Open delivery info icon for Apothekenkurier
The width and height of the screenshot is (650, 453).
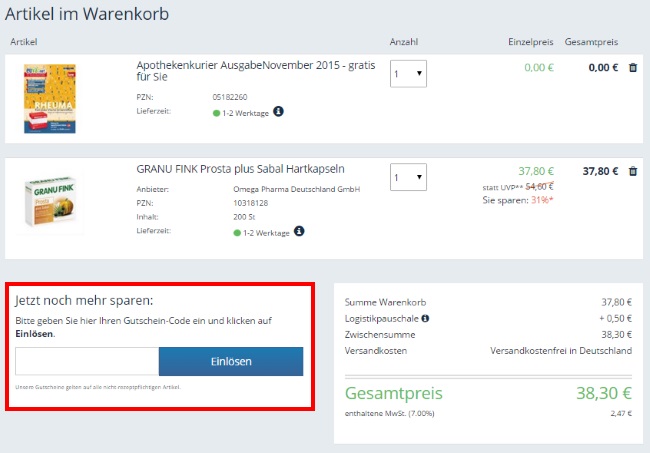pos(278,111)
